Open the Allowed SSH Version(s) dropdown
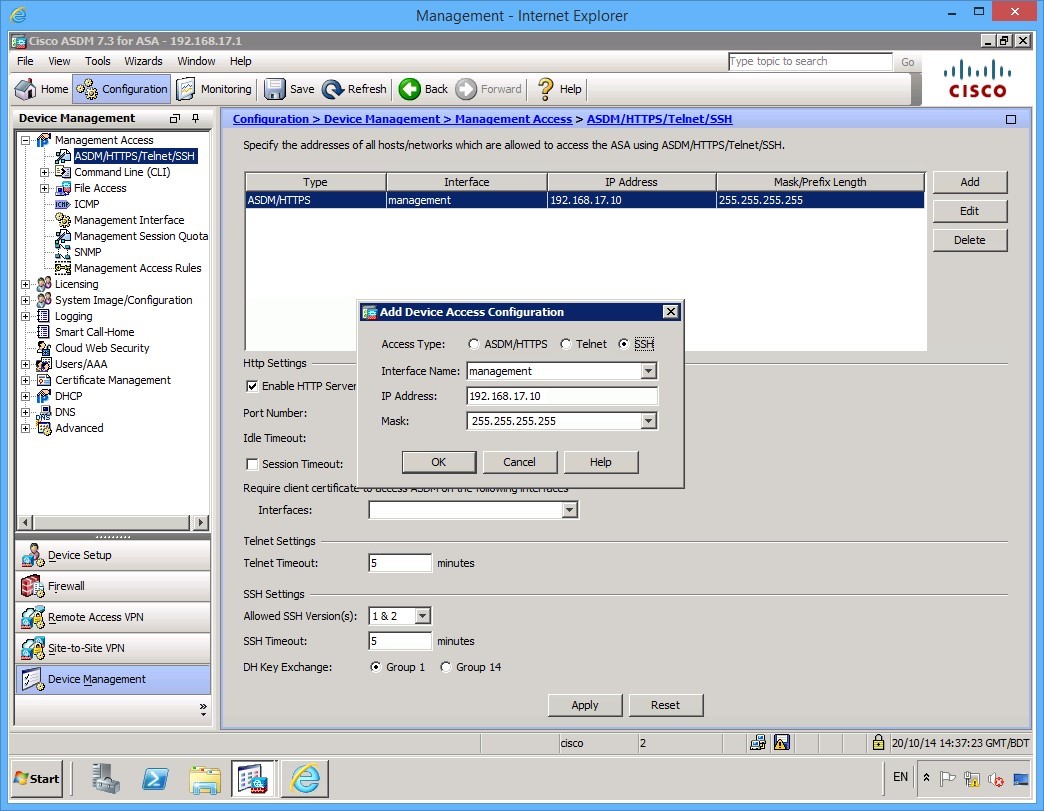 [x=421, y=615]
